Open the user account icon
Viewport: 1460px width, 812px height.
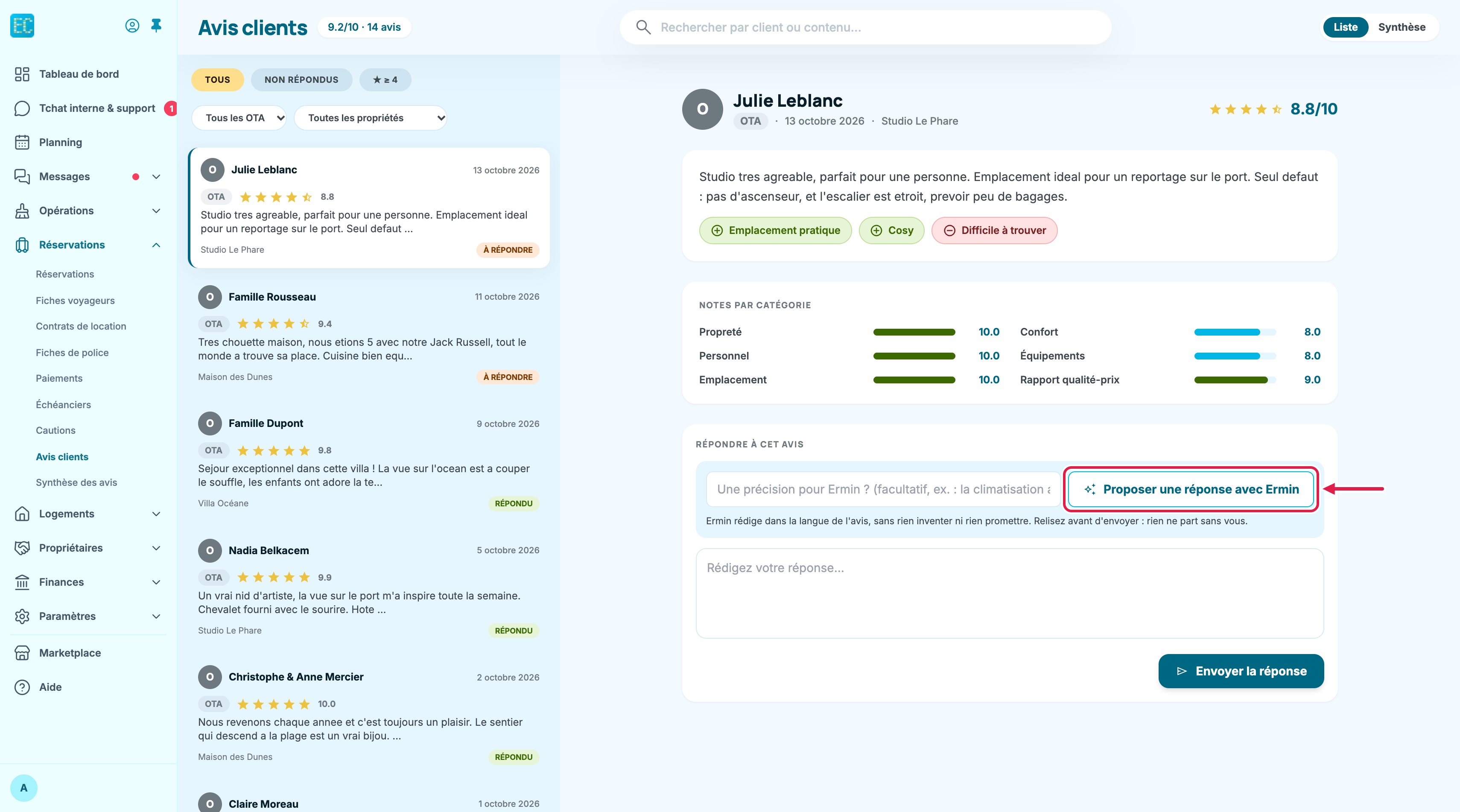(x=132, y=26)
